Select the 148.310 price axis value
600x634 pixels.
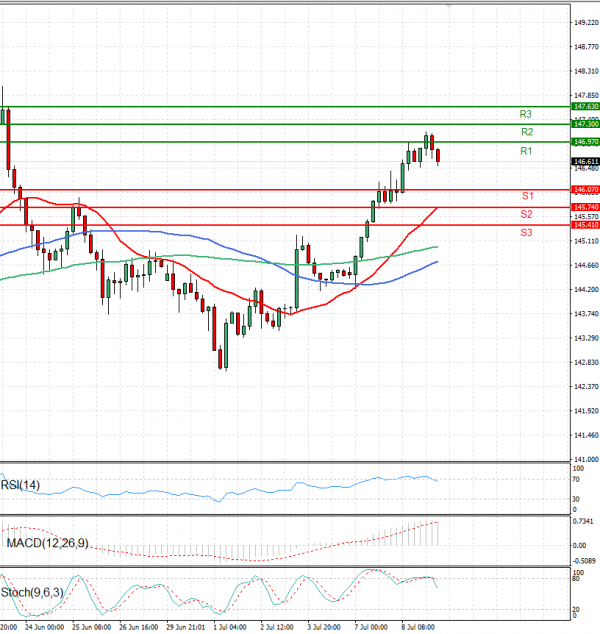coord(586,71)
